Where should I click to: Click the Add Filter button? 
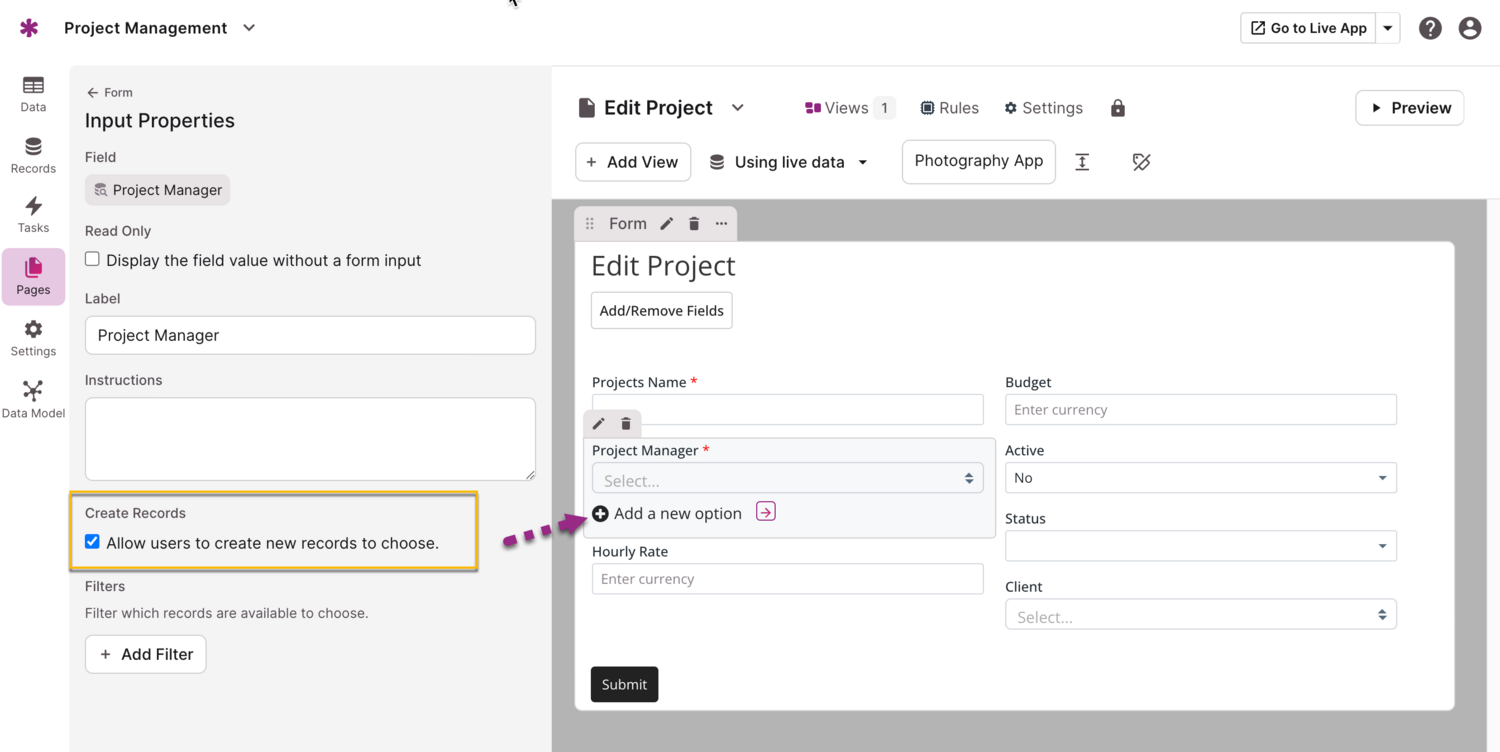click(x=146, y=654)
